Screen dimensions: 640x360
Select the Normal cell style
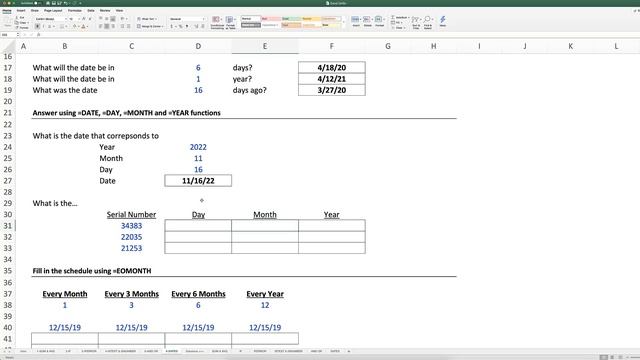click(x=251, y=19)
